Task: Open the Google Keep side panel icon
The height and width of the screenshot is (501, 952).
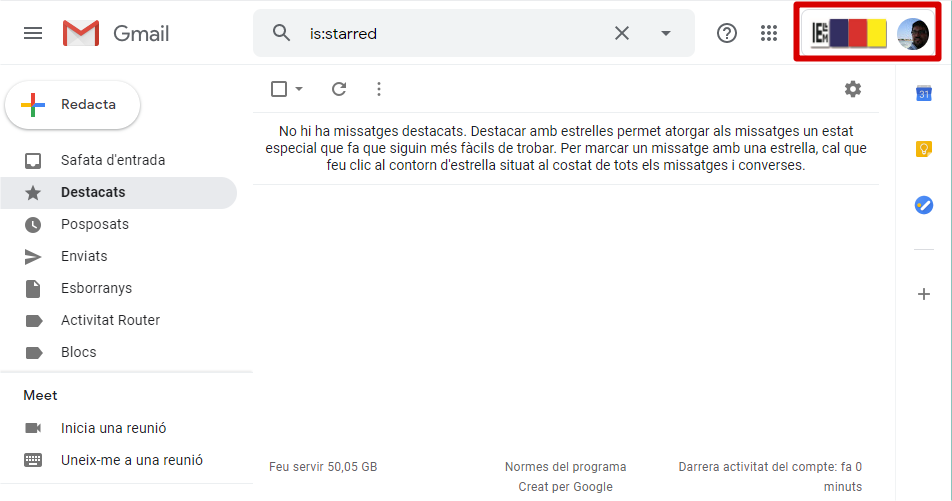Action: click(x=924, y=149)
